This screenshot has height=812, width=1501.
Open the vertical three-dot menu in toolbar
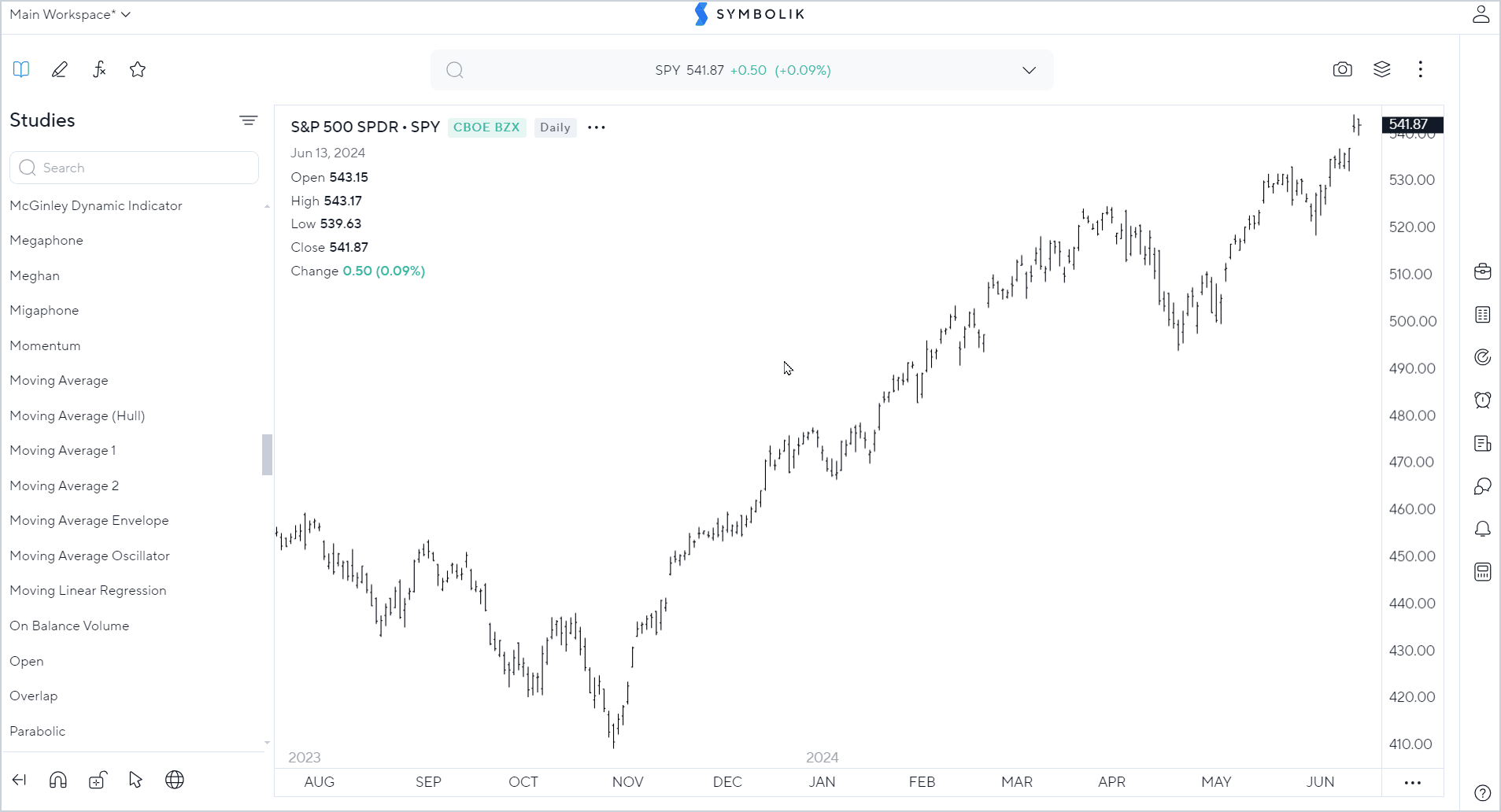1421,69
